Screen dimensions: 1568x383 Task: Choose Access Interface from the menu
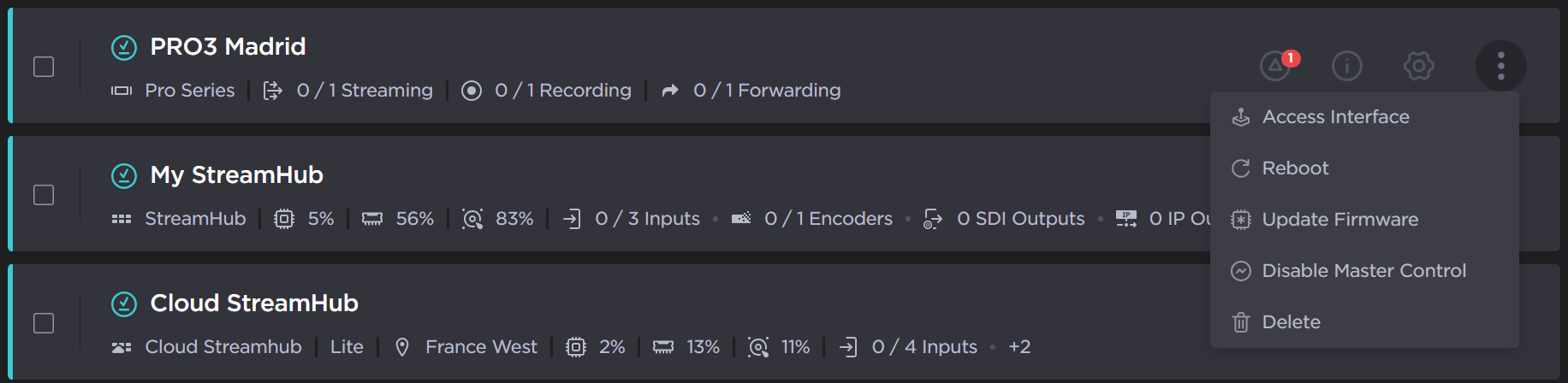point(1335,117)
